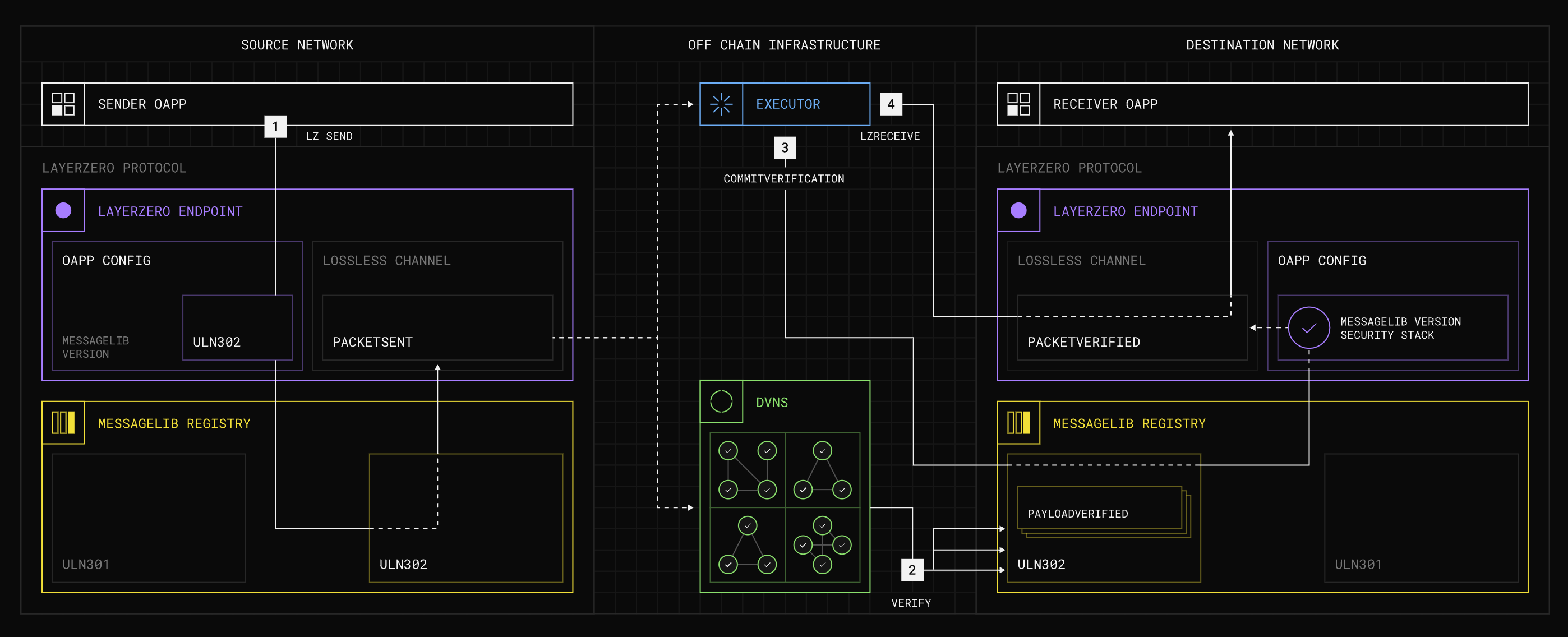The width and height of the screenshot is (1568, 637).
Task: Click the RECEIVER OAPP label
Action: pyautogui.click(x=1105, y=104)
